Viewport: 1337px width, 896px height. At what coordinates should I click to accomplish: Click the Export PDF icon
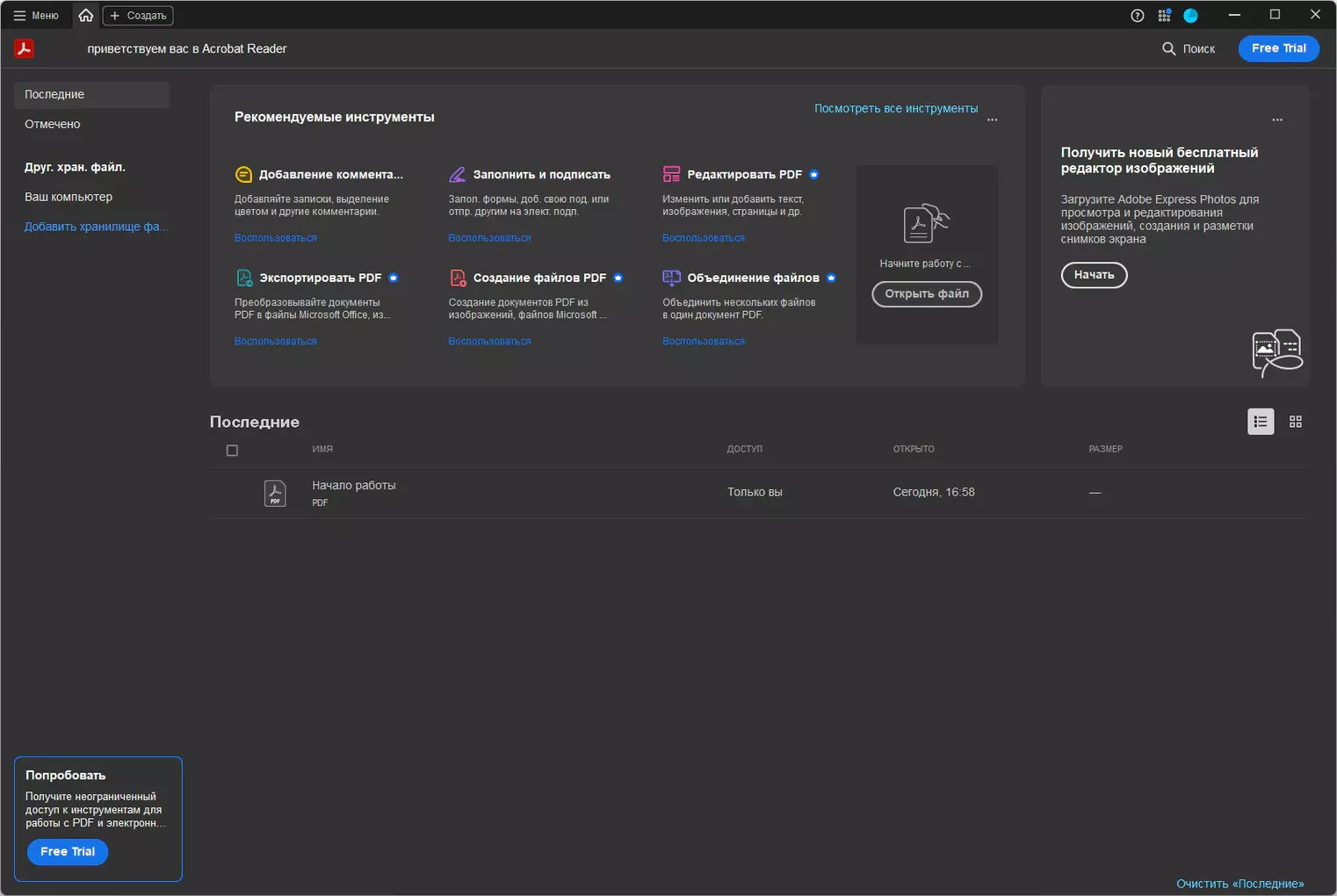point(244,278)
